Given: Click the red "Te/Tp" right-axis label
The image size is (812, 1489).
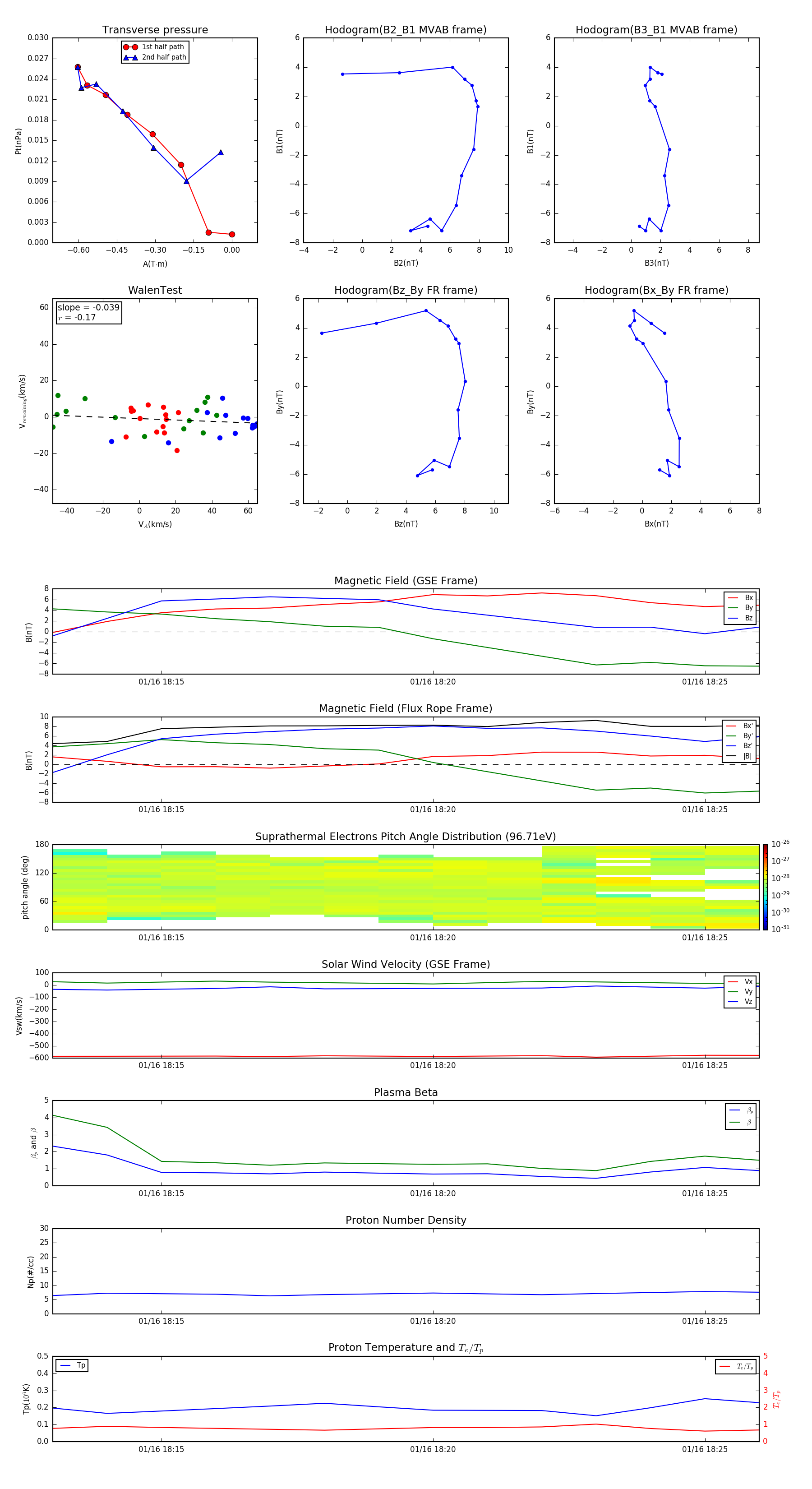Looking at the screenshot, I should (776, 1399).
